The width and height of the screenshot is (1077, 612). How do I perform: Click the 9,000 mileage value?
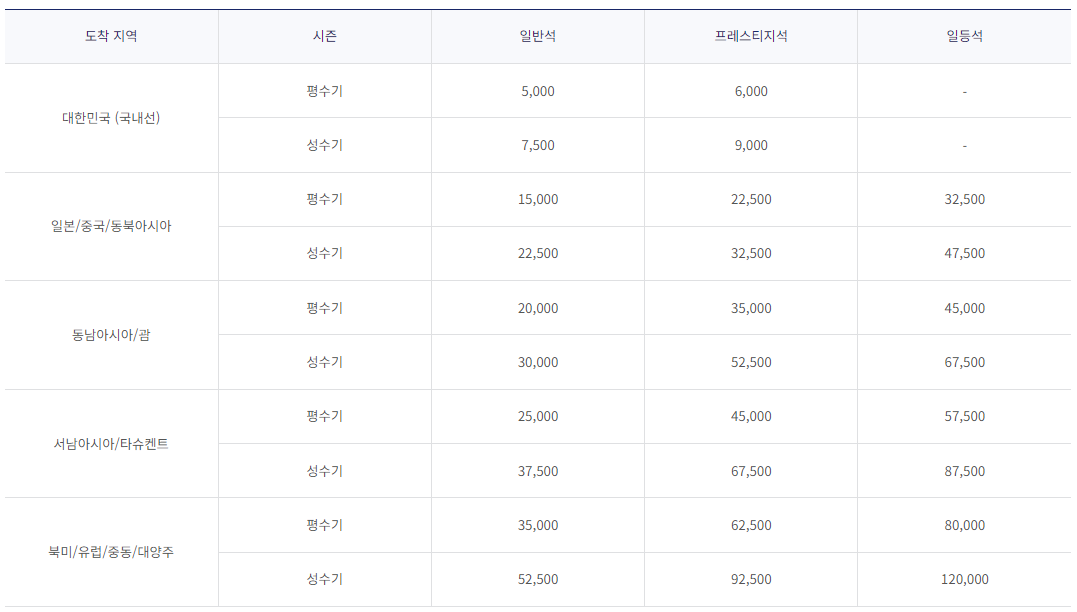[x=751, y=146]
